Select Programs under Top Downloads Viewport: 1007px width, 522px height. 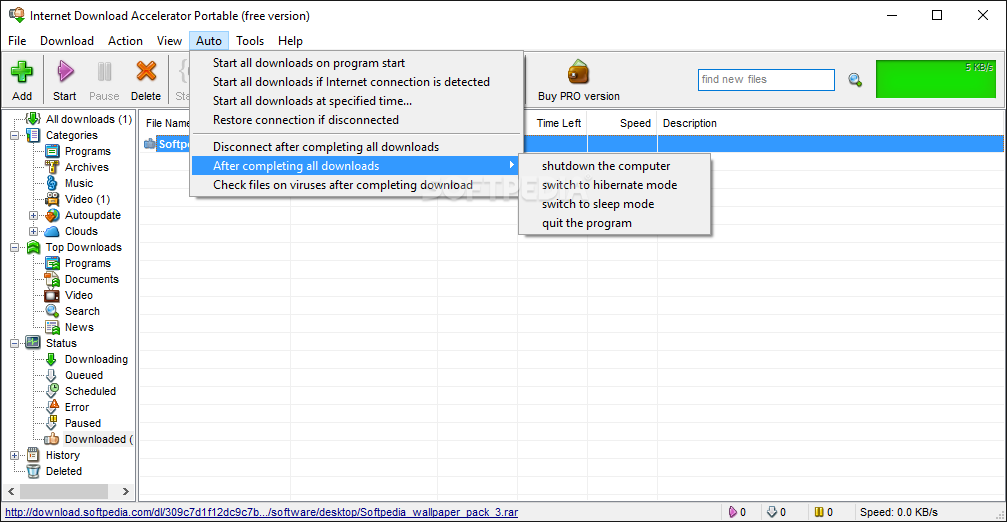(x=87, y=263)
